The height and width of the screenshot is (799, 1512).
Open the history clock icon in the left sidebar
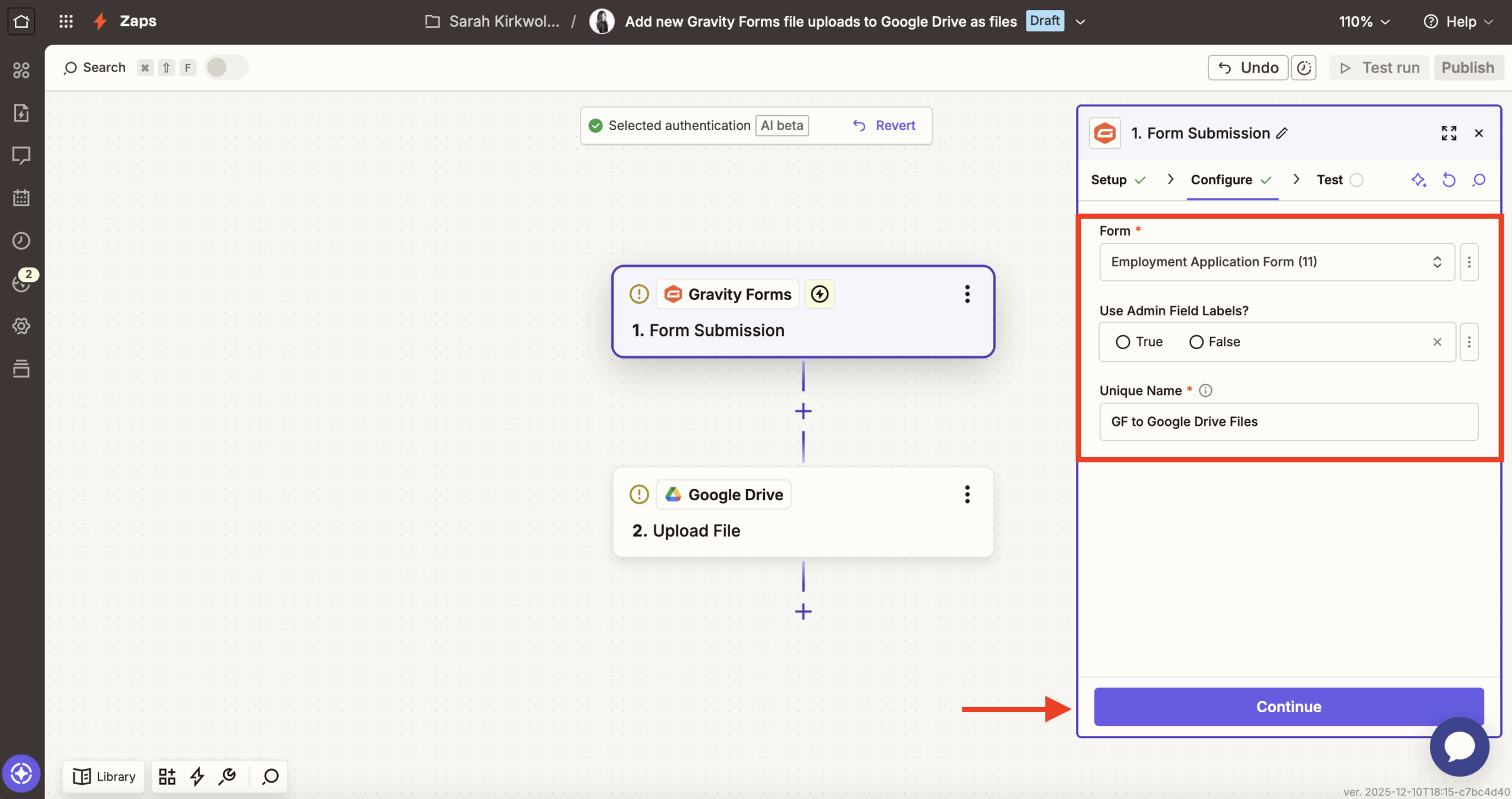click(x=21, y=240)
